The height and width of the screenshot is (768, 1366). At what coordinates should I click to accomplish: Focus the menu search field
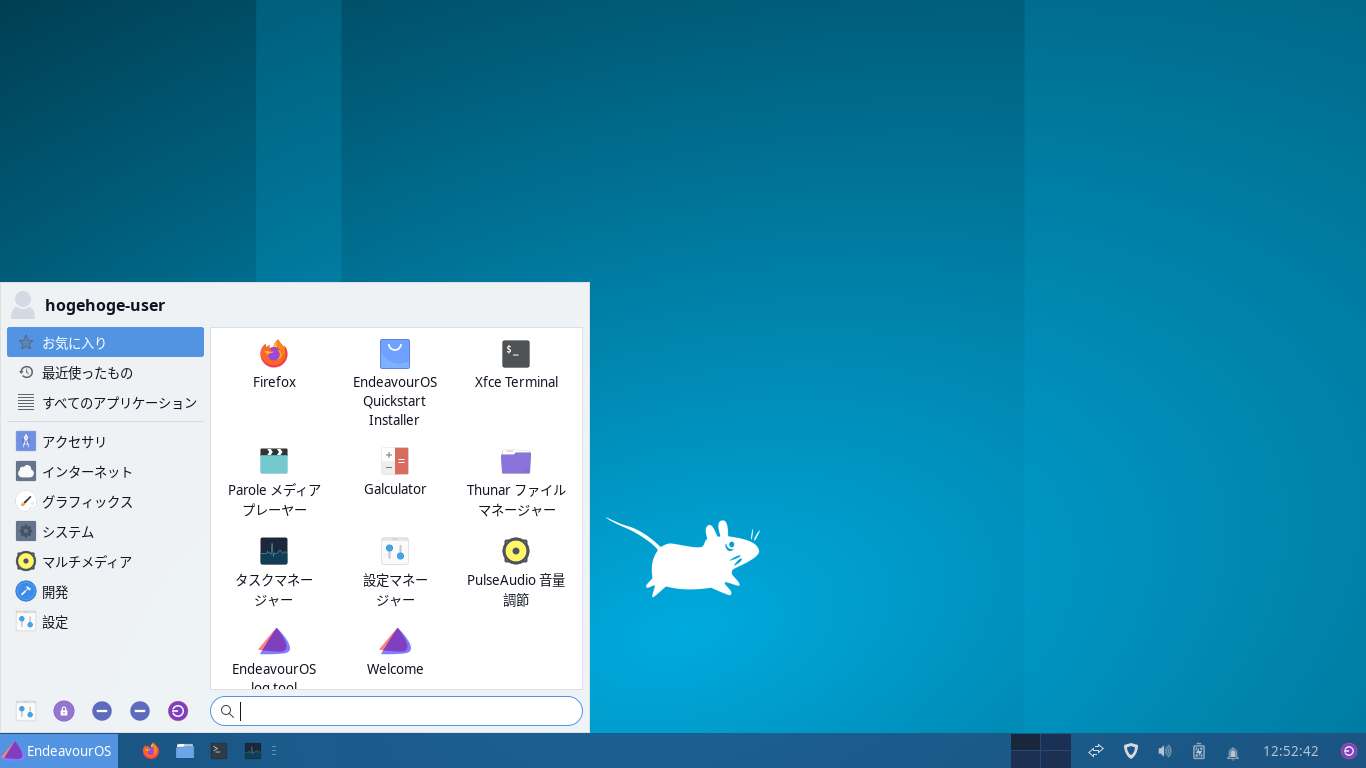396,711
